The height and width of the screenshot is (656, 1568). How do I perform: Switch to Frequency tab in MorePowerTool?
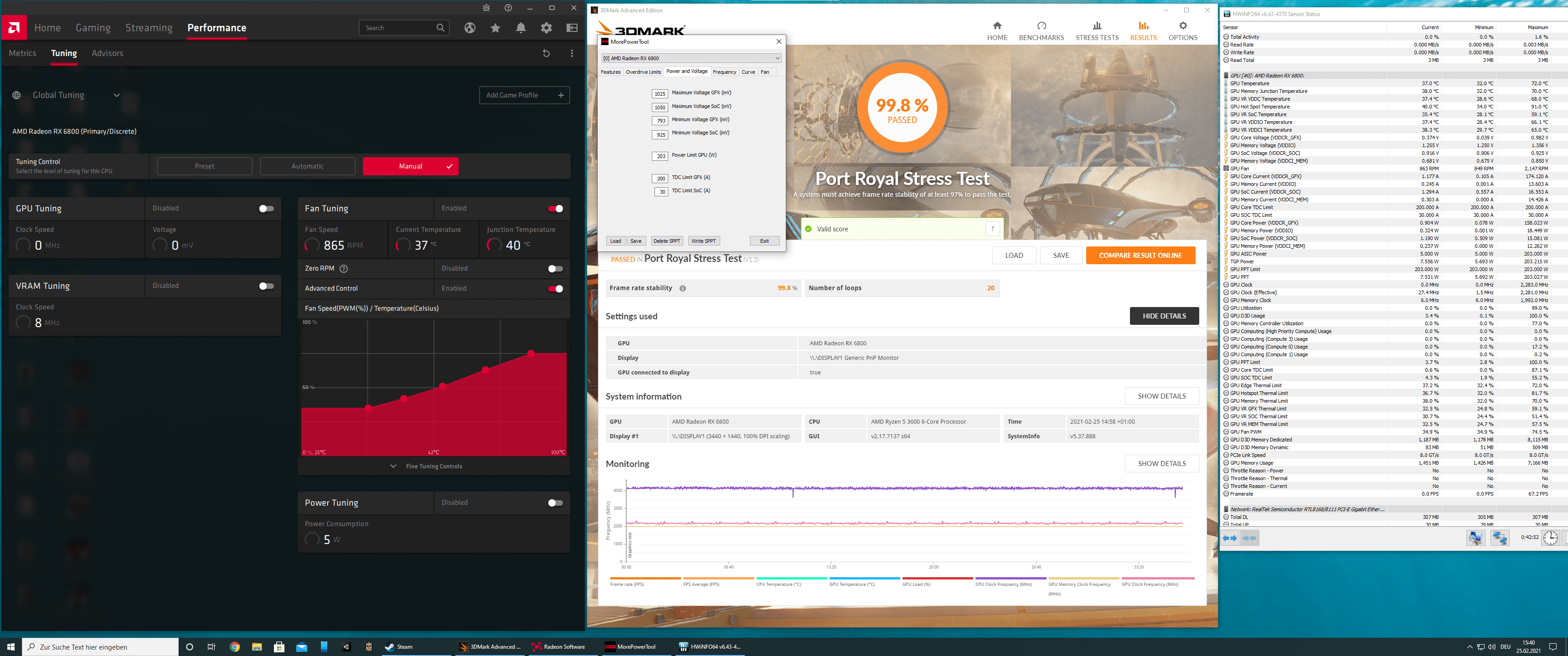click(724, 72)
